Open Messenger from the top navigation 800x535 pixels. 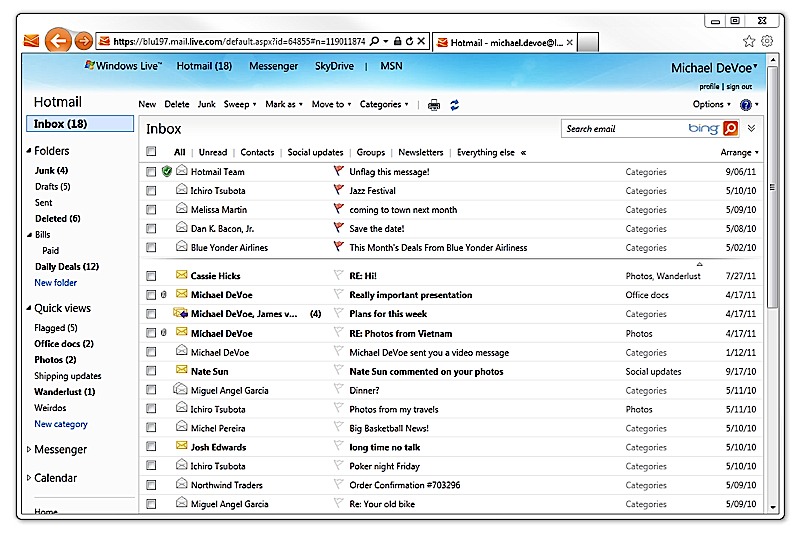[273, 66]
